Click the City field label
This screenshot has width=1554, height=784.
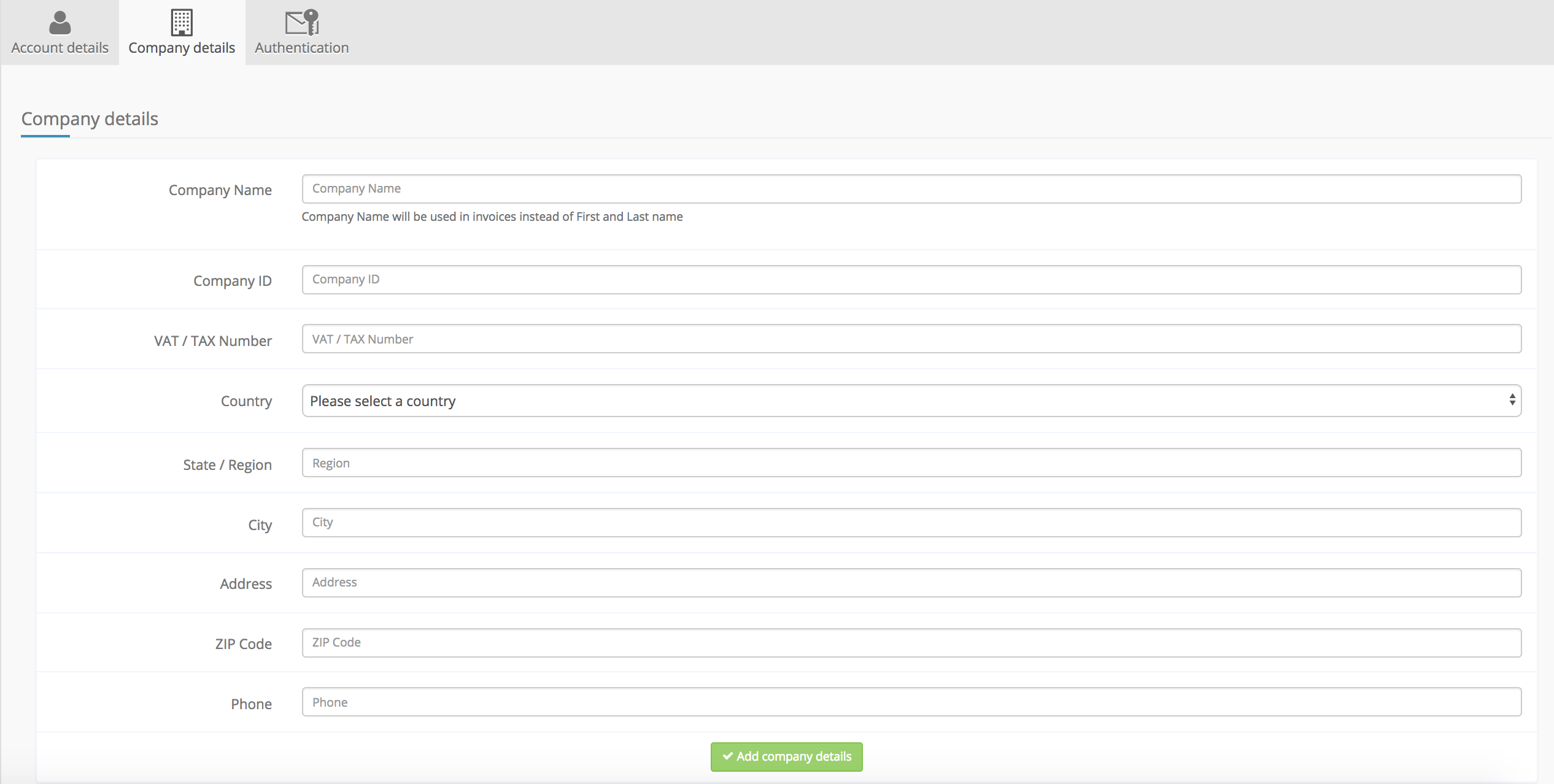(260, 525)
